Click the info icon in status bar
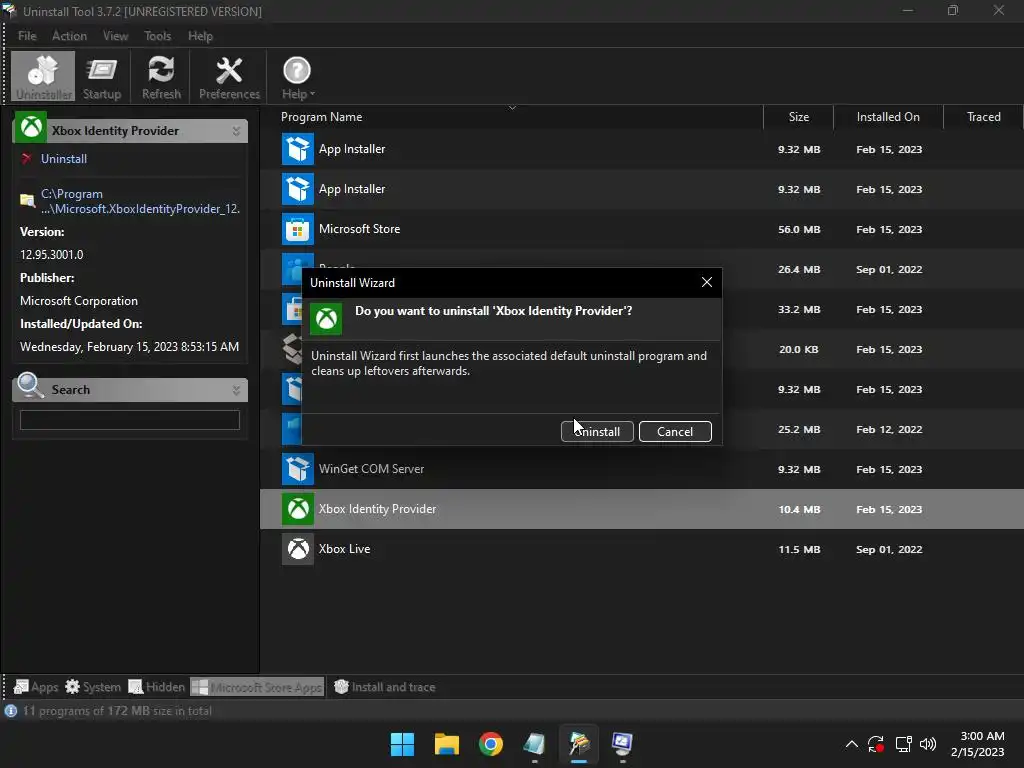 (x=10, y=711)
